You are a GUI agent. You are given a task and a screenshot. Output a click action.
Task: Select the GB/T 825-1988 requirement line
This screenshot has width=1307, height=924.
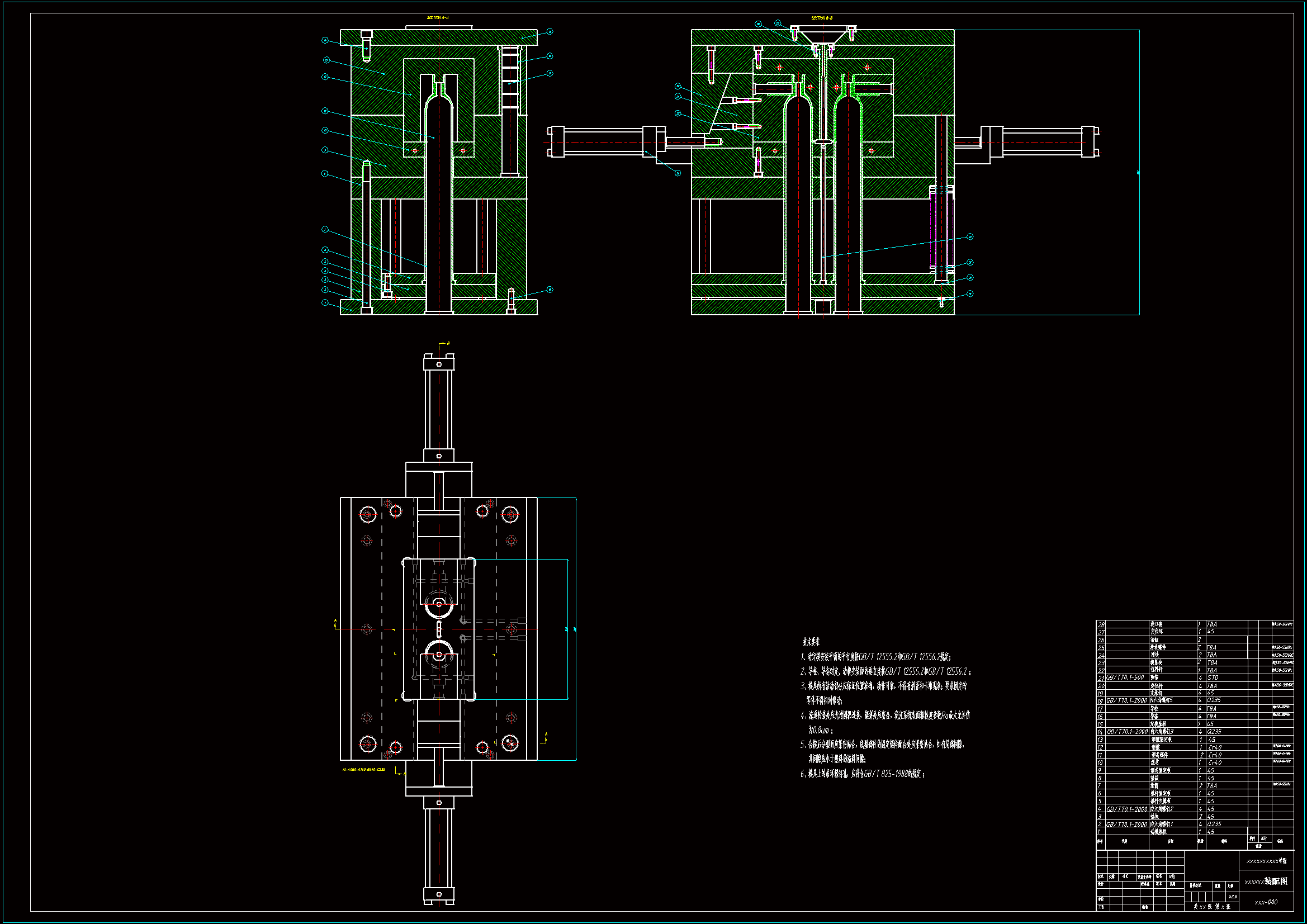coord(863,774)
